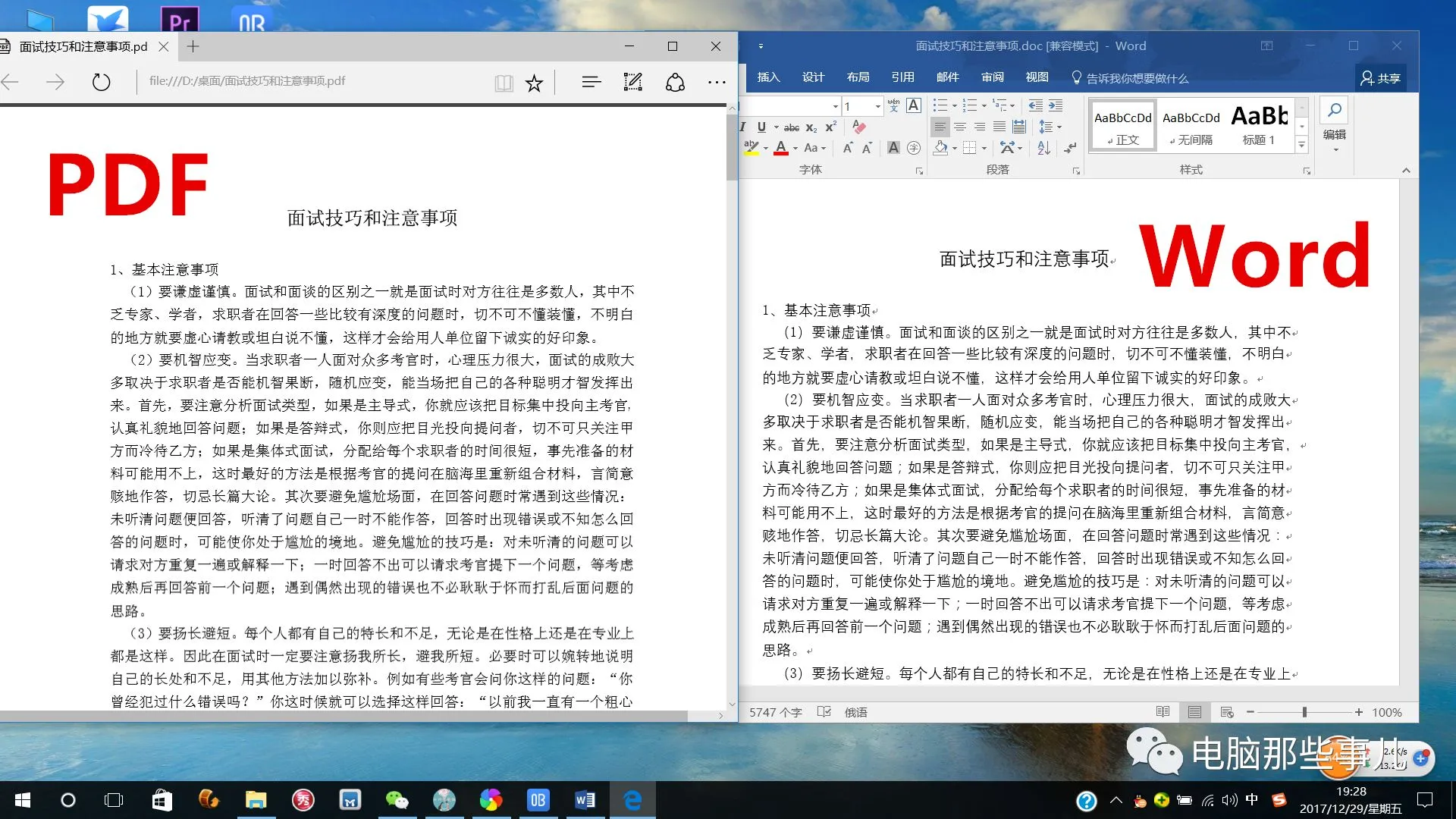The image size is (1456, 819).
Task: Click the sort A-Z icon in paragraph group
Action: (x=1043, y=148)
